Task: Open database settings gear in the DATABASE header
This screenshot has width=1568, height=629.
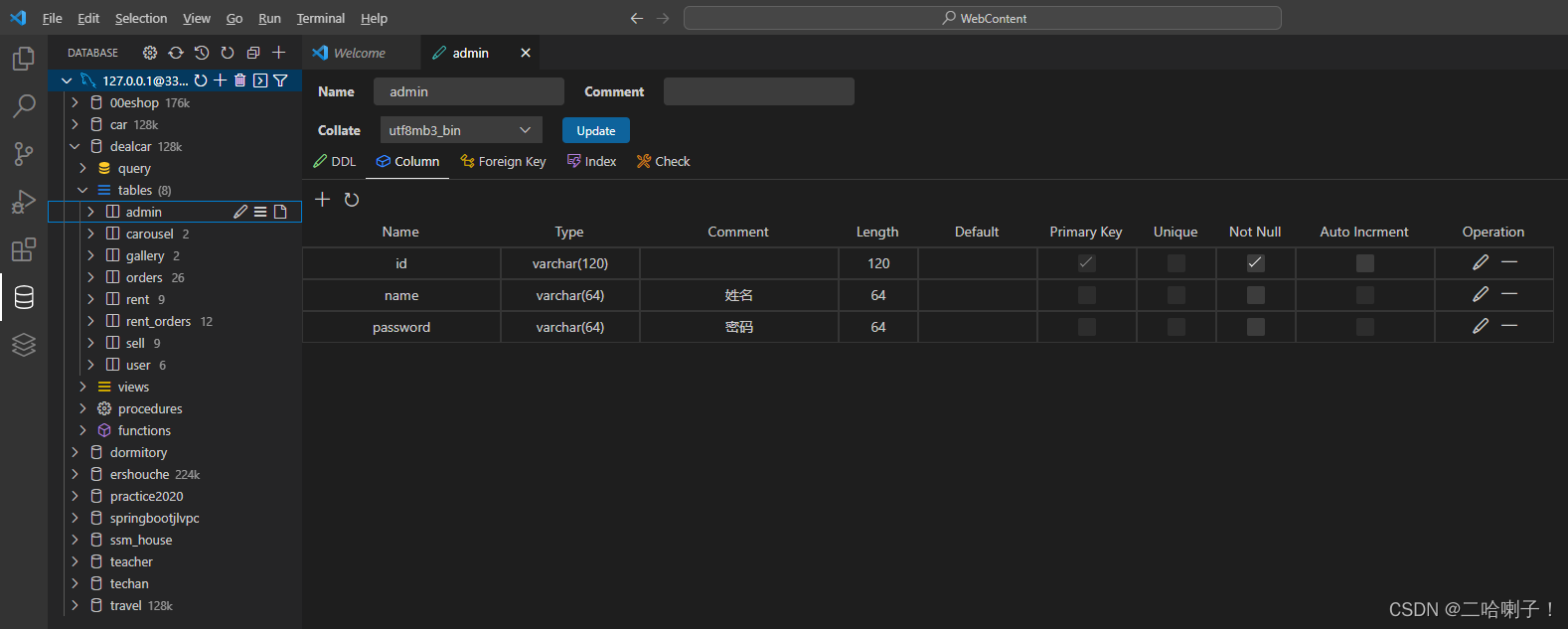Action: (150, 53)
